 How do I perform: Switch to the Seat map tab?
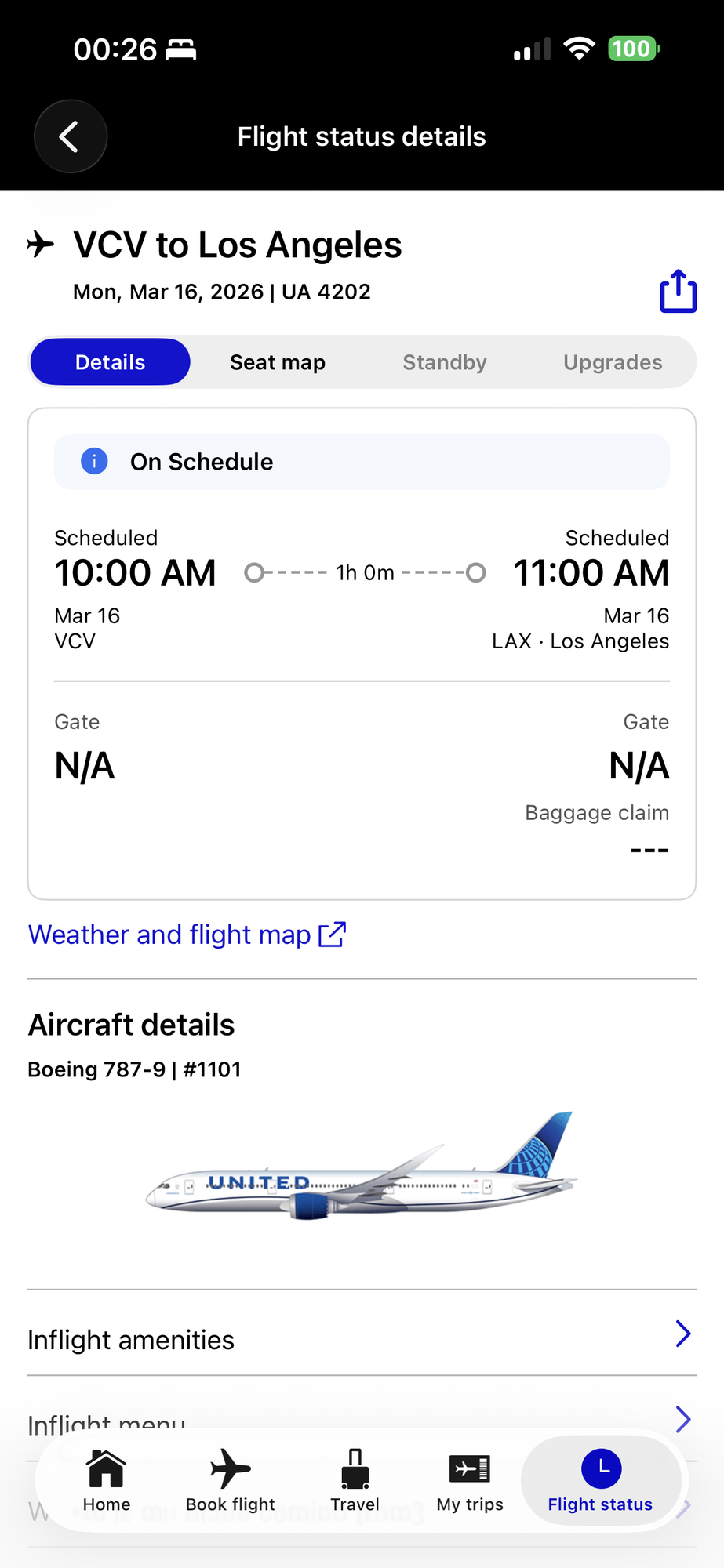click(x=278, y=362)
